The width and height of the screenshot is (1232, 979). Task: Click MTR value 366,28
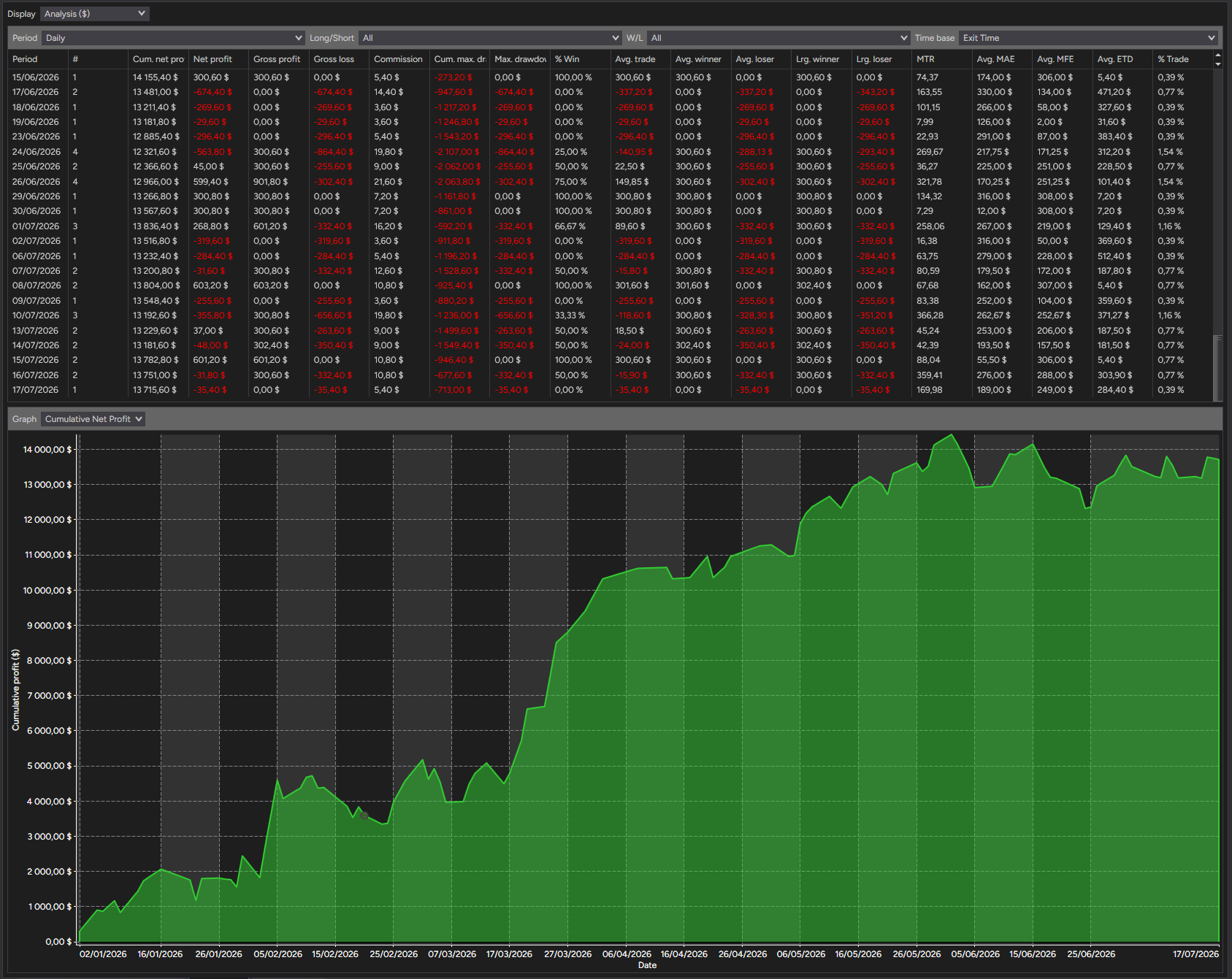point(930,315)
